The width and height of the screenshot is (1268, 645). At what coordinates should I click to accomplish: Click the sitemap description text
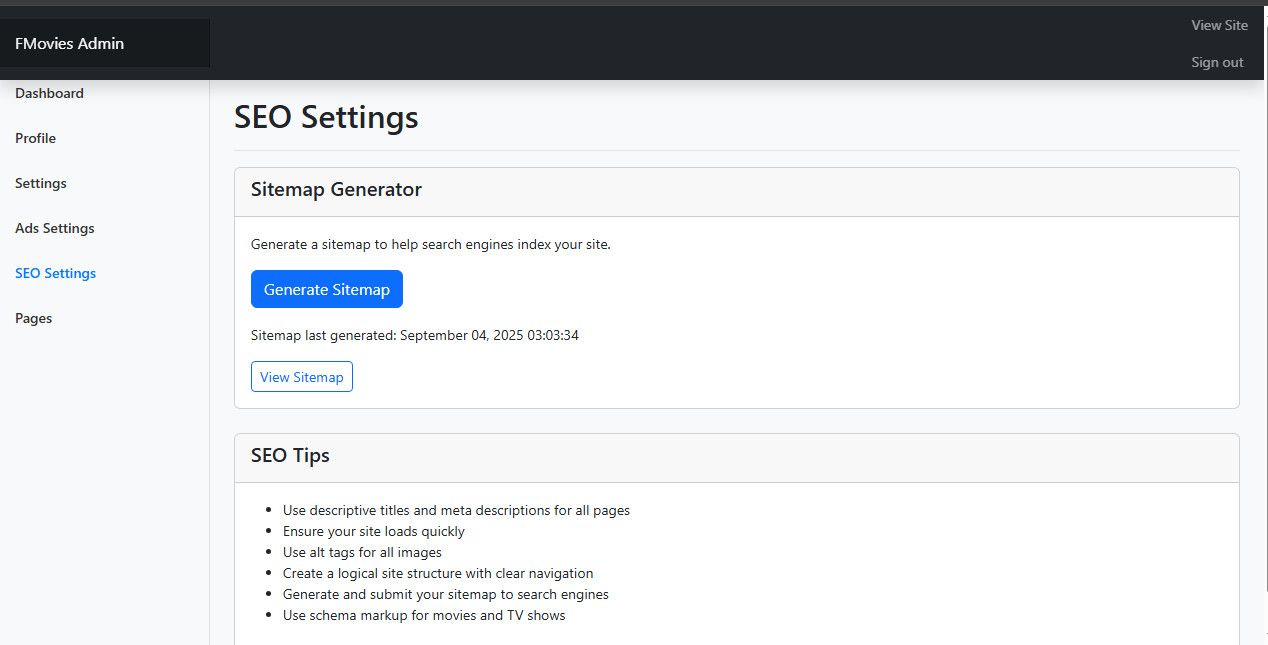tap(430, 244)
